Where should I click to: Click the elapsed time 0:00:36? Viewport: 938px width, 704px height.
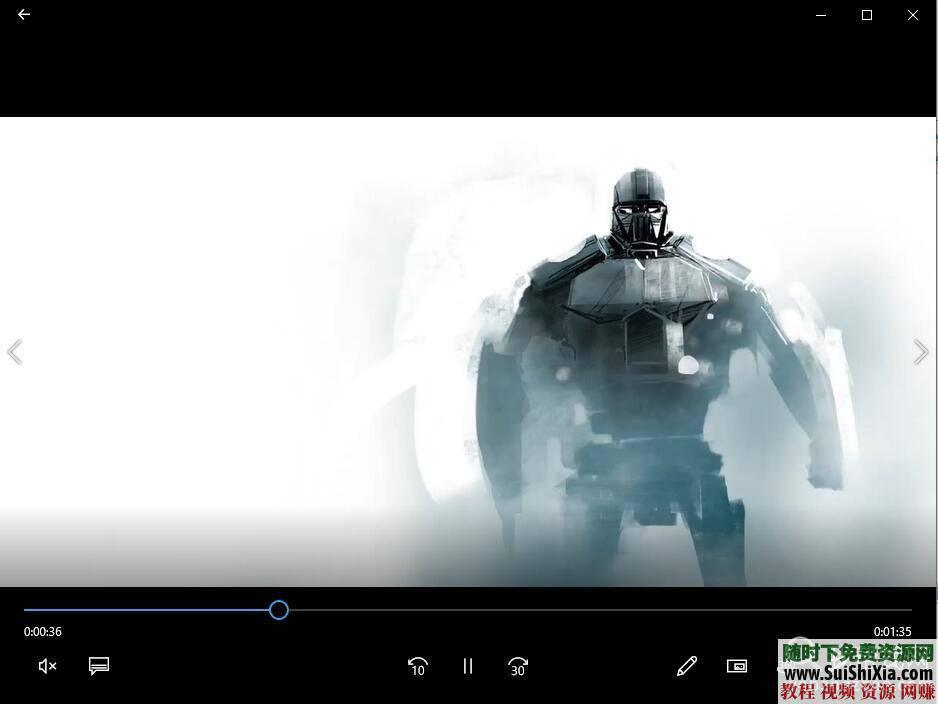[42, 632]
